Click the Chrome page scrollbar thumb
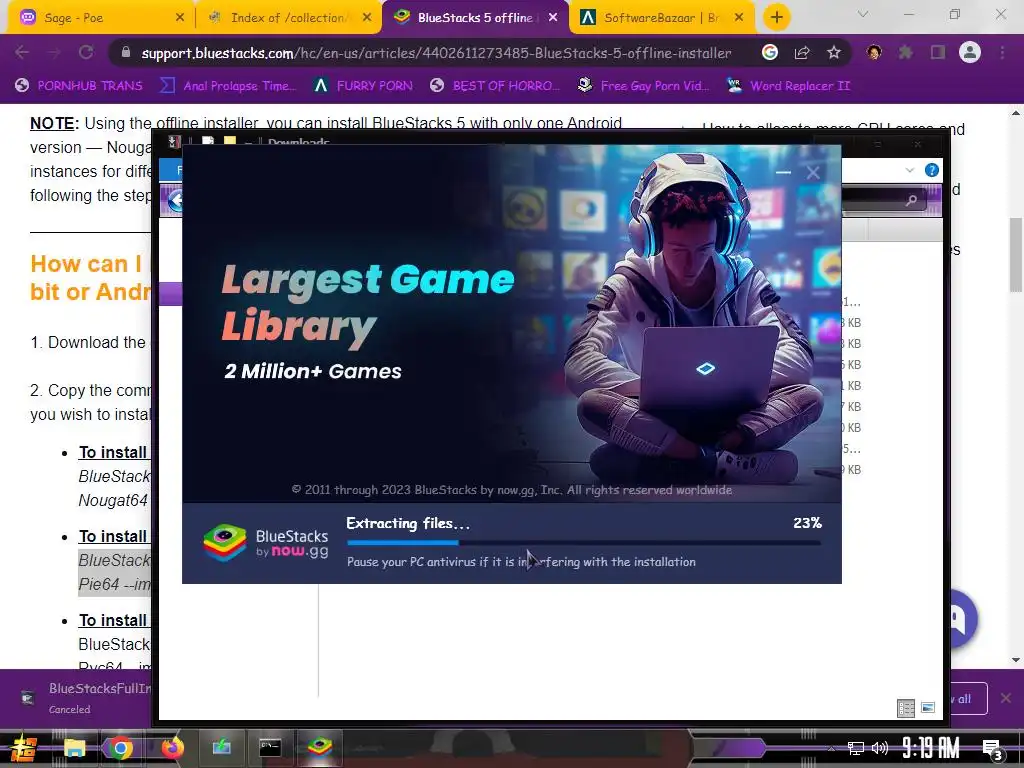1024x768 pixels. 1016,255
